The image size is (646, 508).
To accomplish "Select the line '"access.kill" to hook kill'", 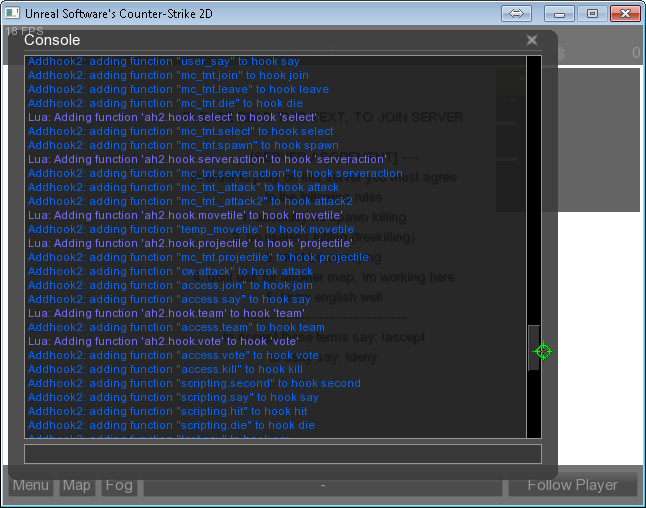I will pos(165,370).
